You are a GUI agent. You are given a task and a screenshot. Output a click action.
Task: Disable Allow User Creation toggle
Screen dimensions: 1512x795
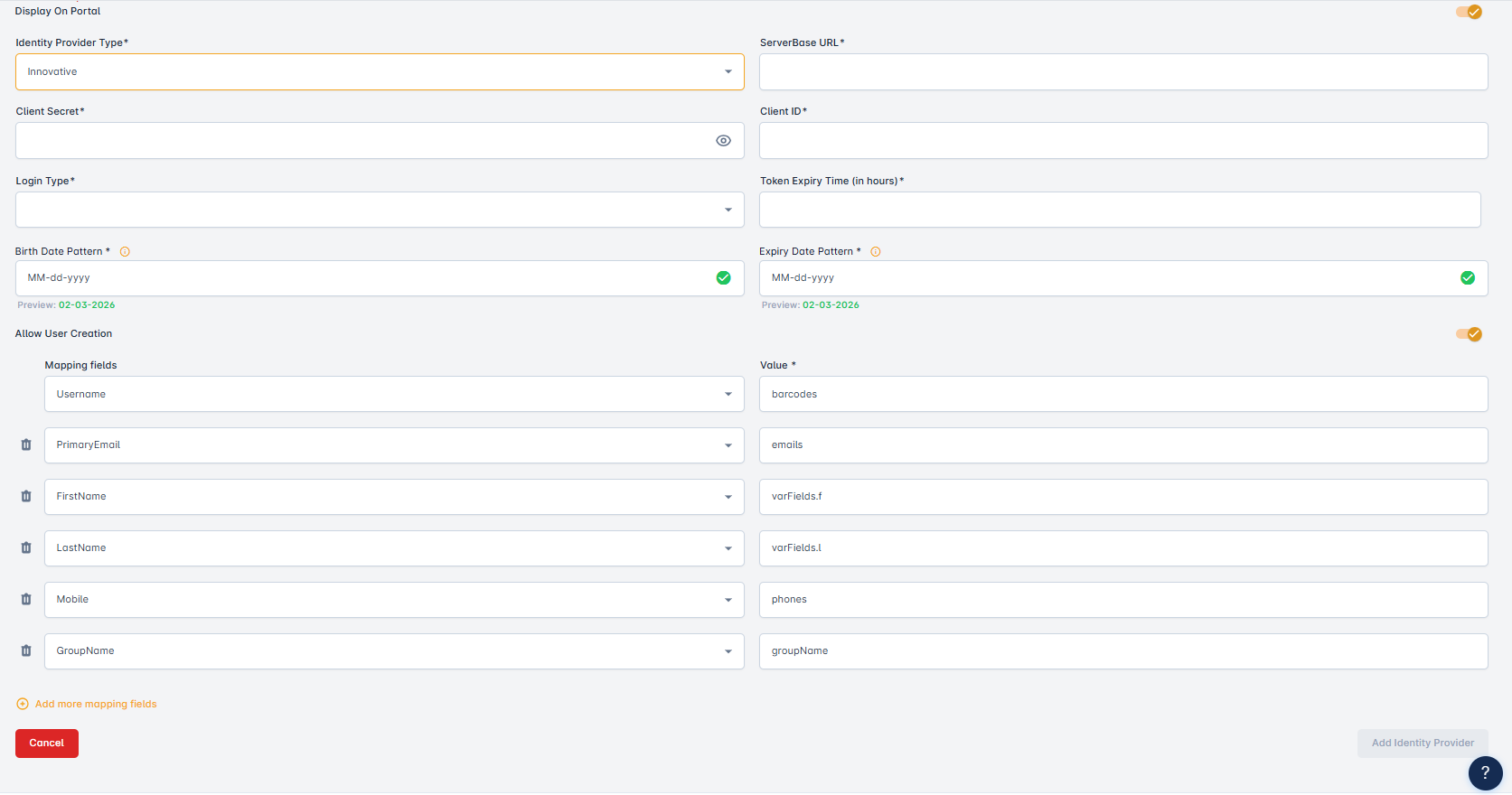click(1469, 334)
